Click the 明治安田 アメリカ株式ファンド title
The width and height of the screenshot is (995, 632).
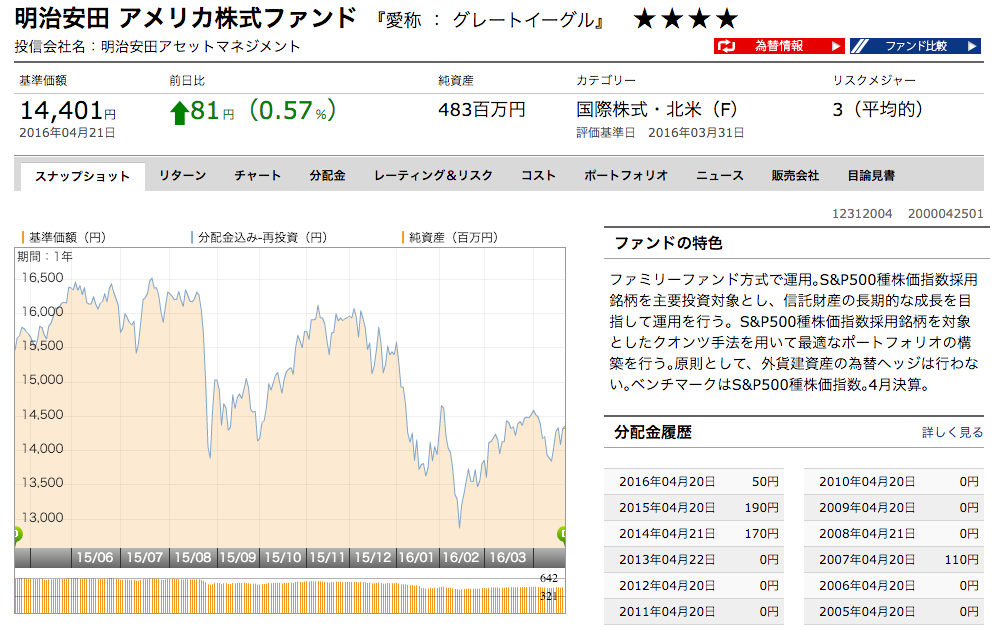pyautogui.click(x=185, y=18)
